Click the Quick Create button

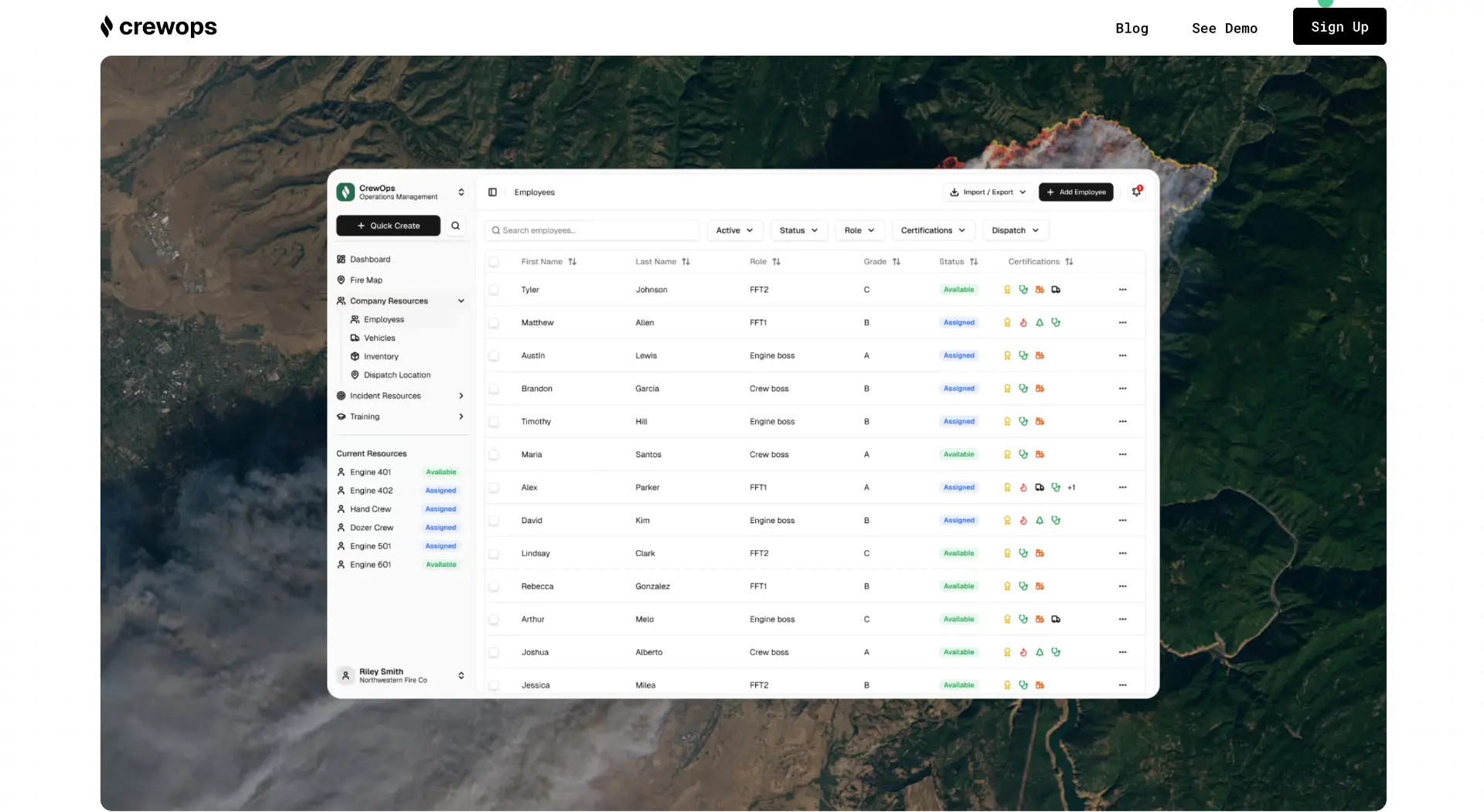pyautogui.click(x=388, y=226)
